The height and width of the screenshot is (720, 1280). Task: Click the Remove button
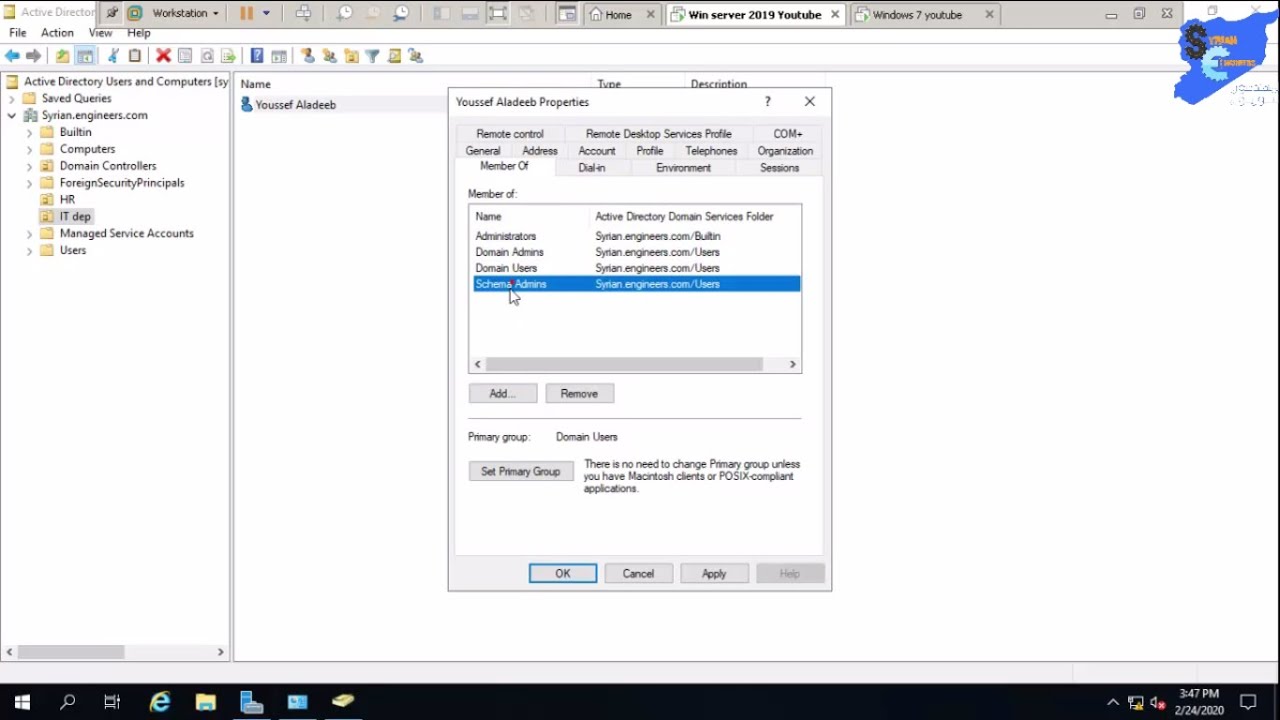(x=579, y=394)
